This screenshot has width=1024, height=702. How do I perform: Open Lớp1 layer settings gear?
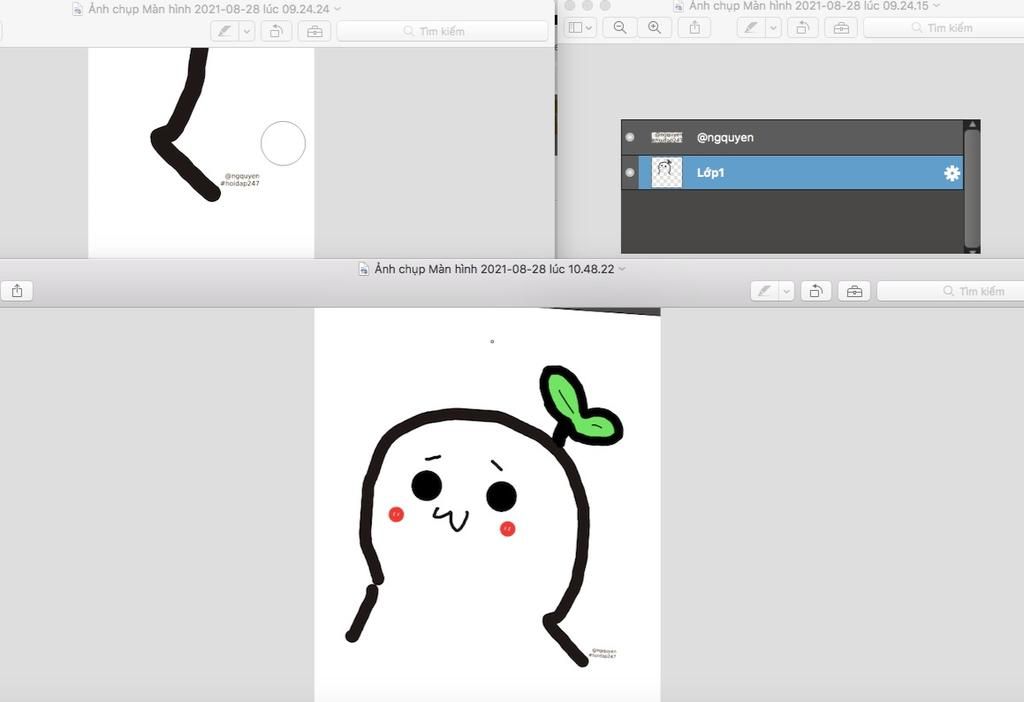click(952, 172)
